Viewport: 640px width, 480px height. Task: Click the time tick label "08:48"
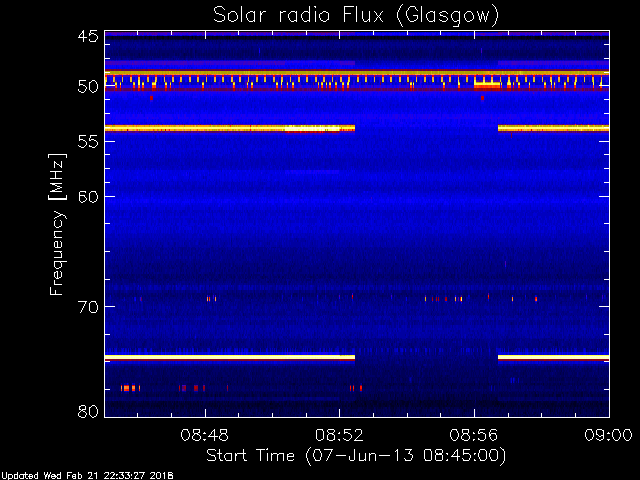(205, 435)
